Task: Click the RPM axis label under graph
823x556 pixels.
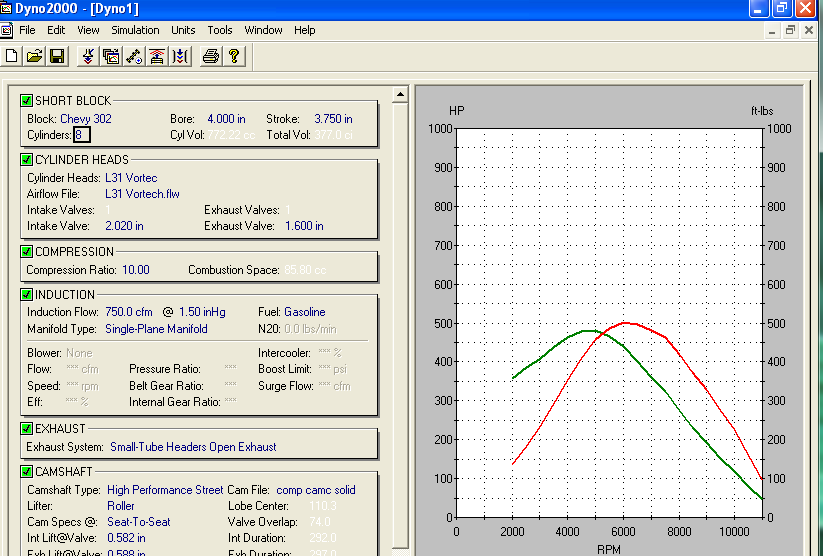Action: (609, 549)
